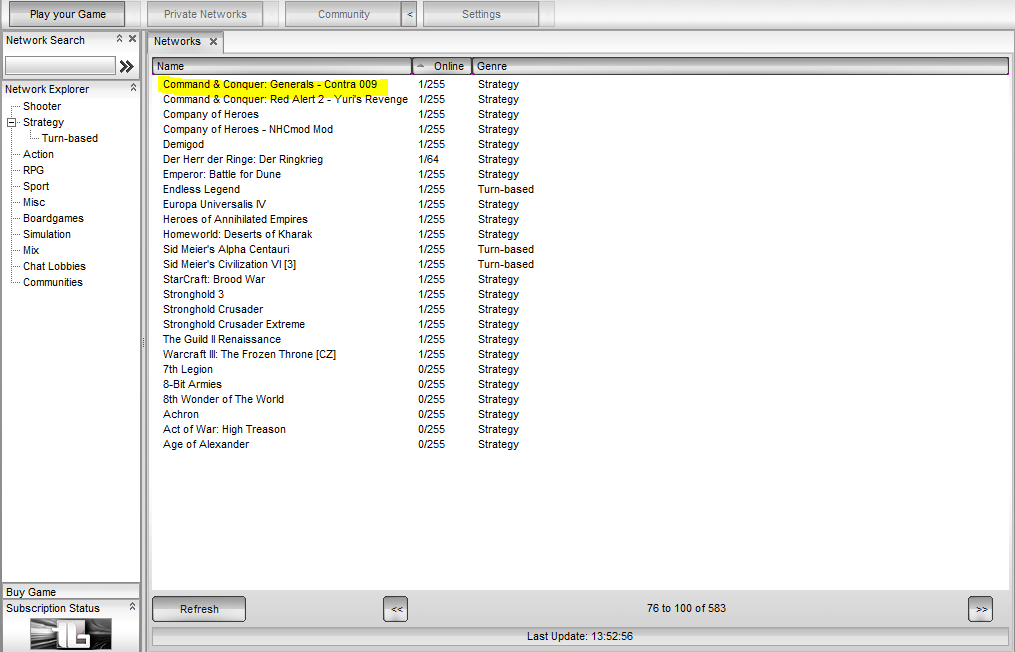Open the Buy Game panel
This screenshot has height=652, width=1015.
click(71, 592)
